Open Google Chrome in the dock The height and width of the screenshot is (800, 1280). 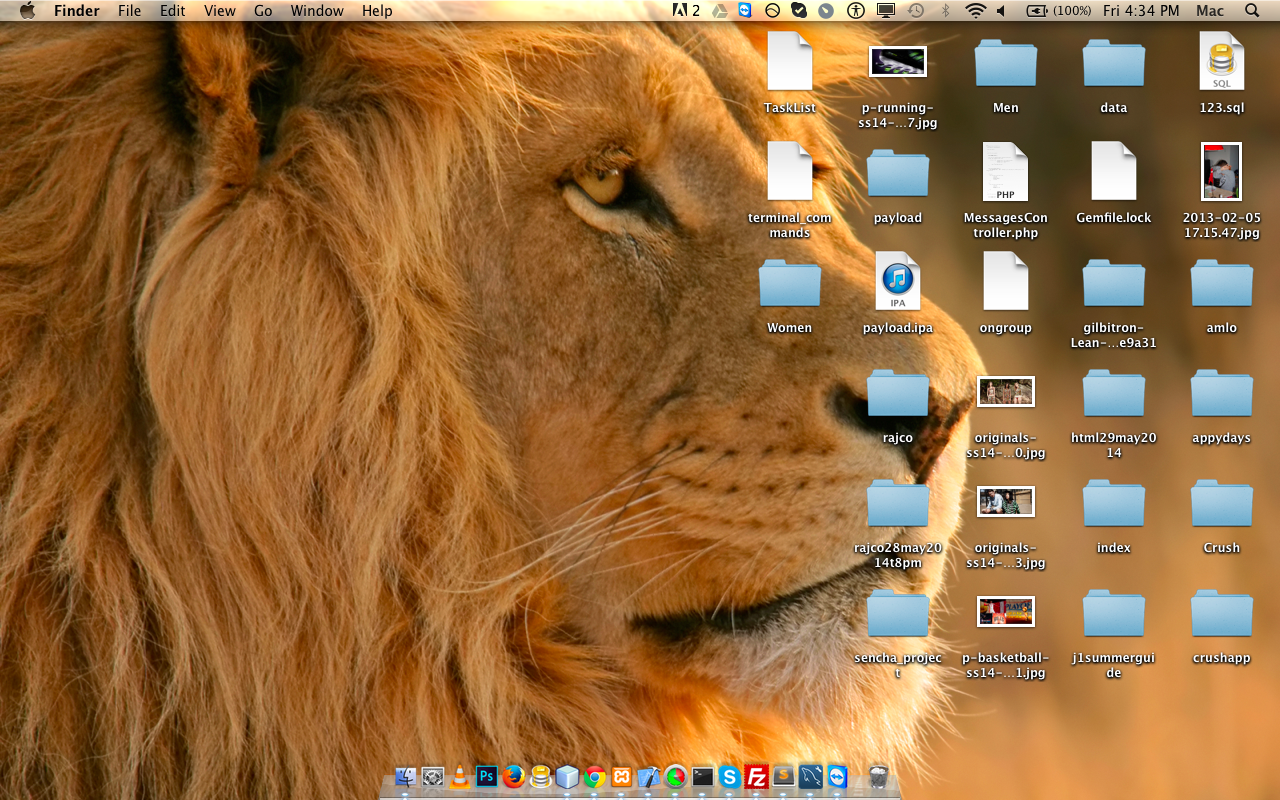595,777
